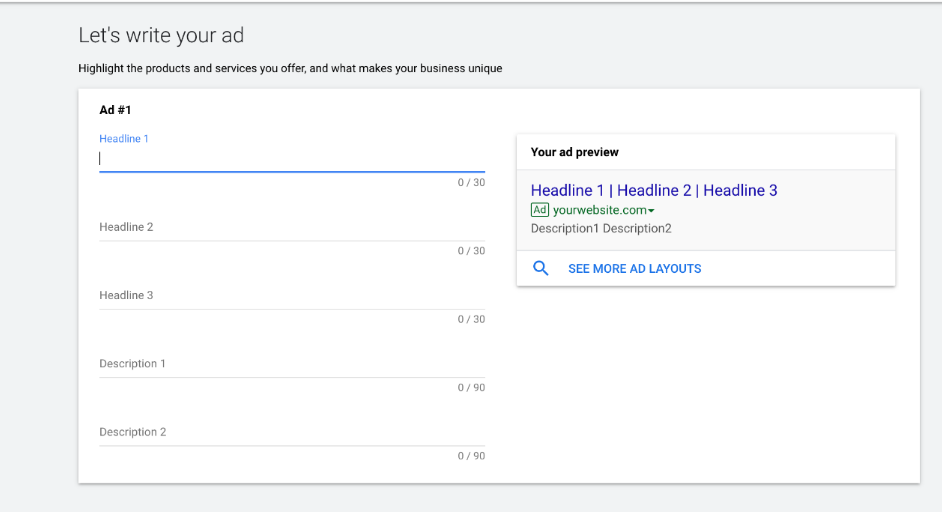942x512 pixels.
Task: Click blue 'Headline 2' text in preview title
Action: pos(654,190)
